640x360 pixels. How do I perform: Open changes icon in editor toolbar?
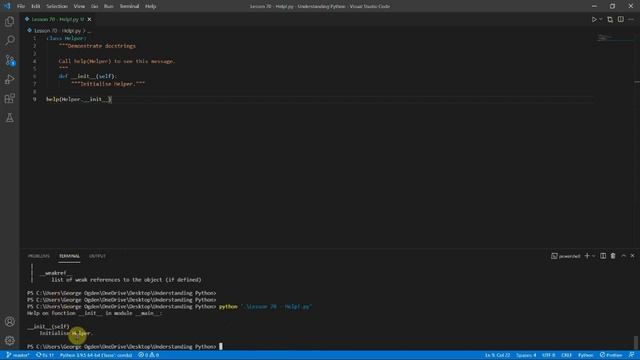click(610, 19)
